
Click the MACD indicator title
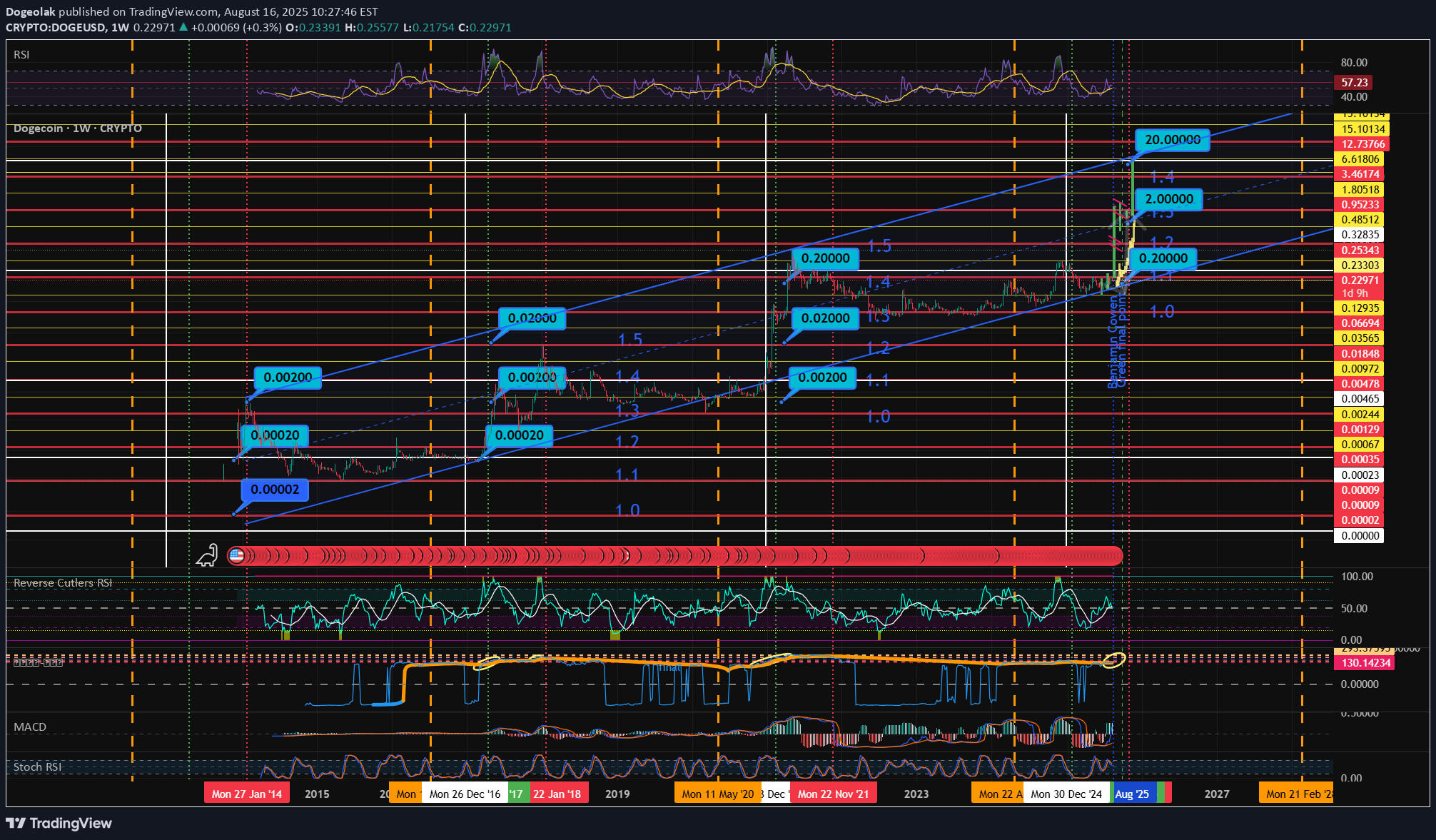pos(30,727)
